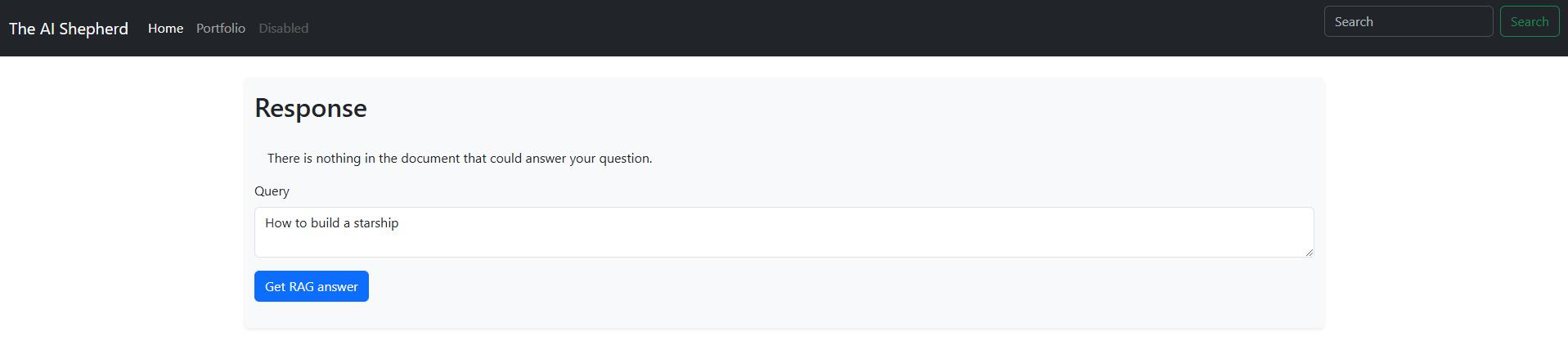Click the Disabled nav item
The height and width of the screenshot is (350, 1568).
(283, 29)
